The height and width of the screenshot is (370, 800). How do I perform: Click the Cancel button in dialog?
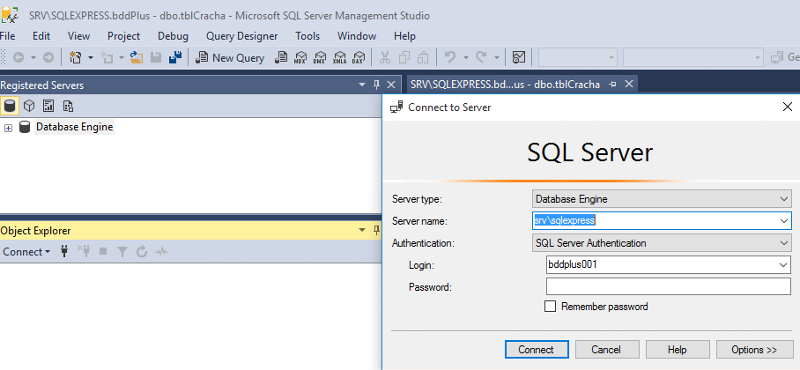607,350
